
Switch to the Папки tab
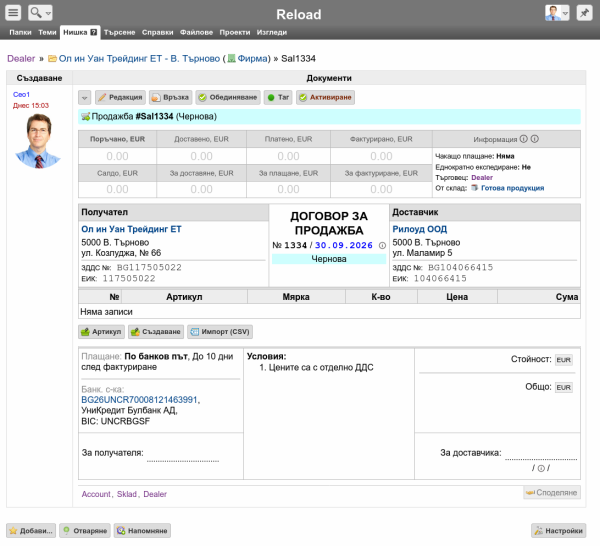(20, 33)
